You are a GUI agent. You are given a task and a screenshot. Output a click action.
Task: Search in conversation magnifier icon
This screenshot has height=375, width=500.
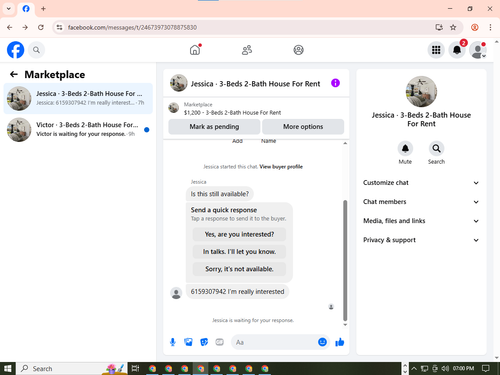(436, 148)
